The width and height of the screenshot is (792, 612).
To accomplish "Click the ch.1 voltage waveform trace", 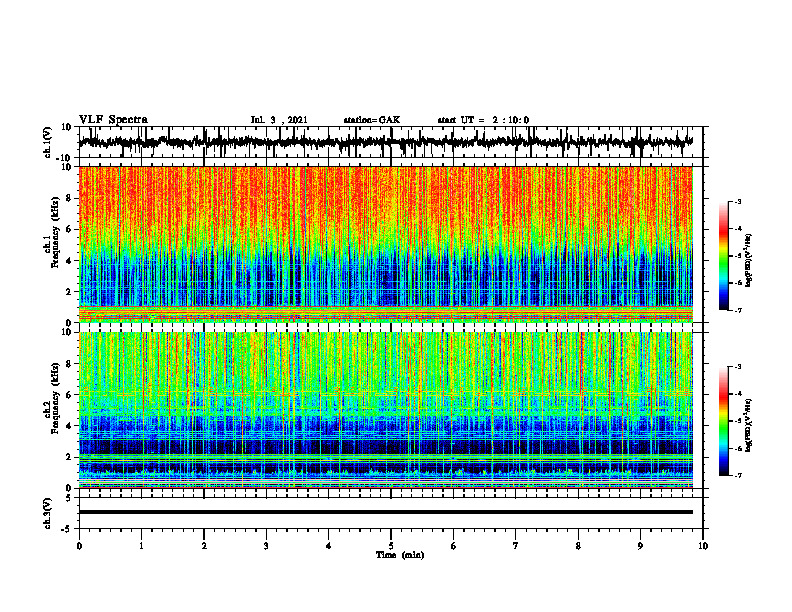I will (x=386, y=142).
